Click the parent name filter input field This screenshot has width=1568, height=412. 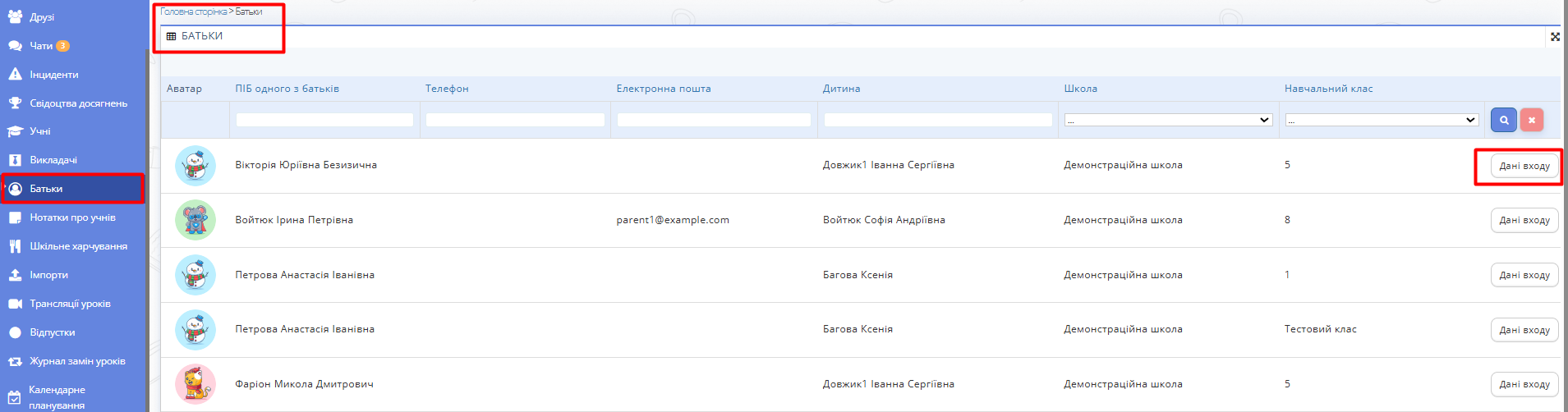pos(324,120)
